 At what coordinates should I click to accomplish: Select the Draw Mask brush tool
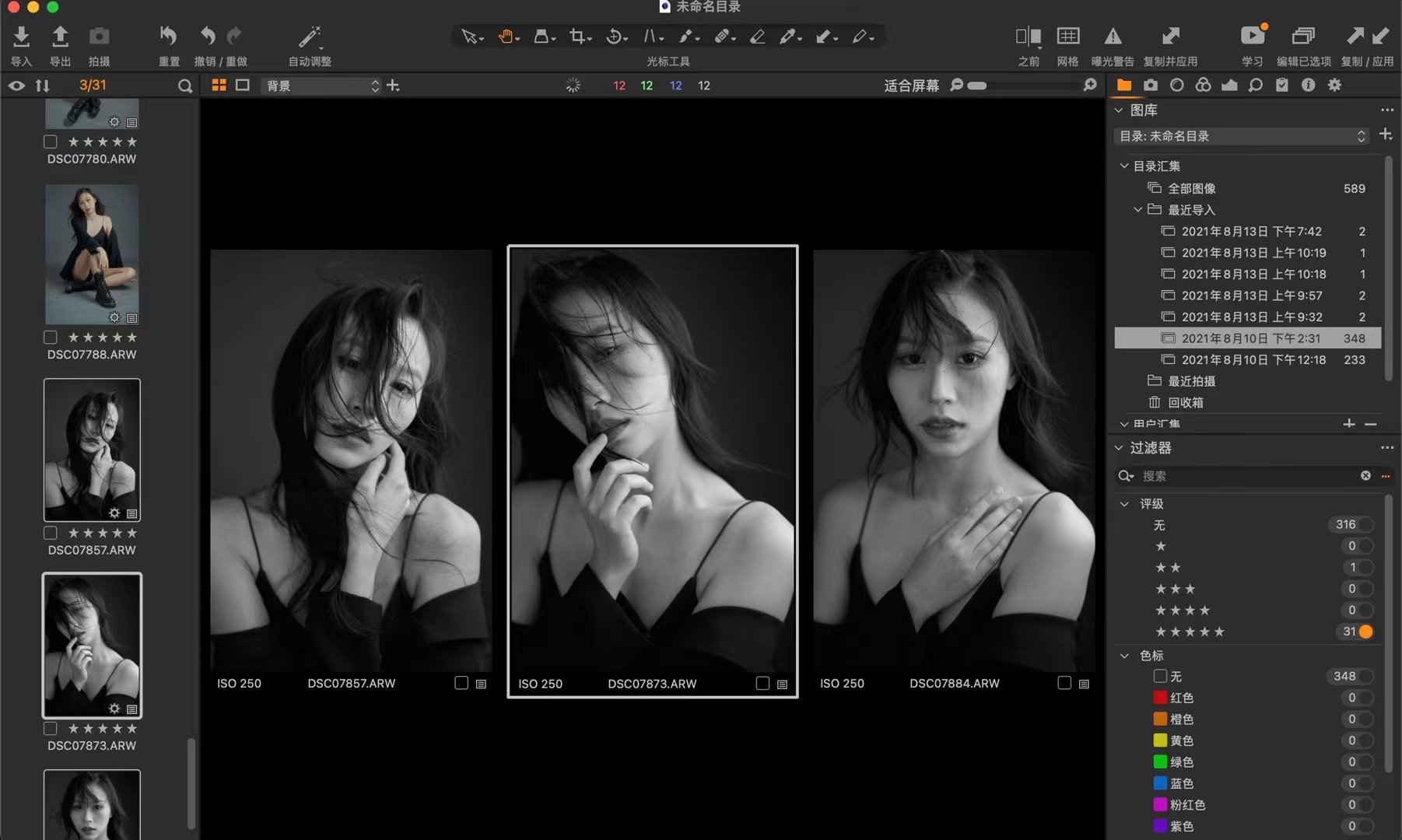[689, 37]
